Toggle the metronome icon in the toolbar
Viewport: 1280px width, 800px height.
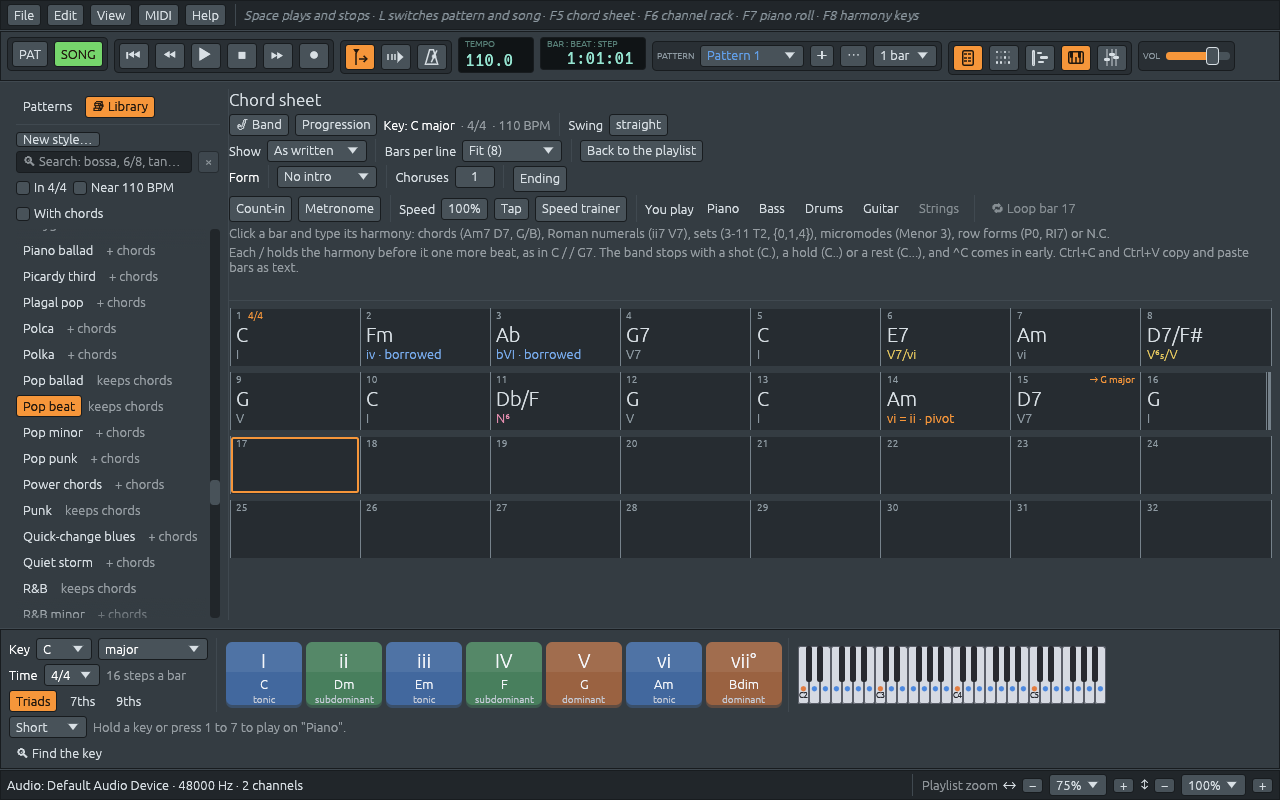click(432, 56)
